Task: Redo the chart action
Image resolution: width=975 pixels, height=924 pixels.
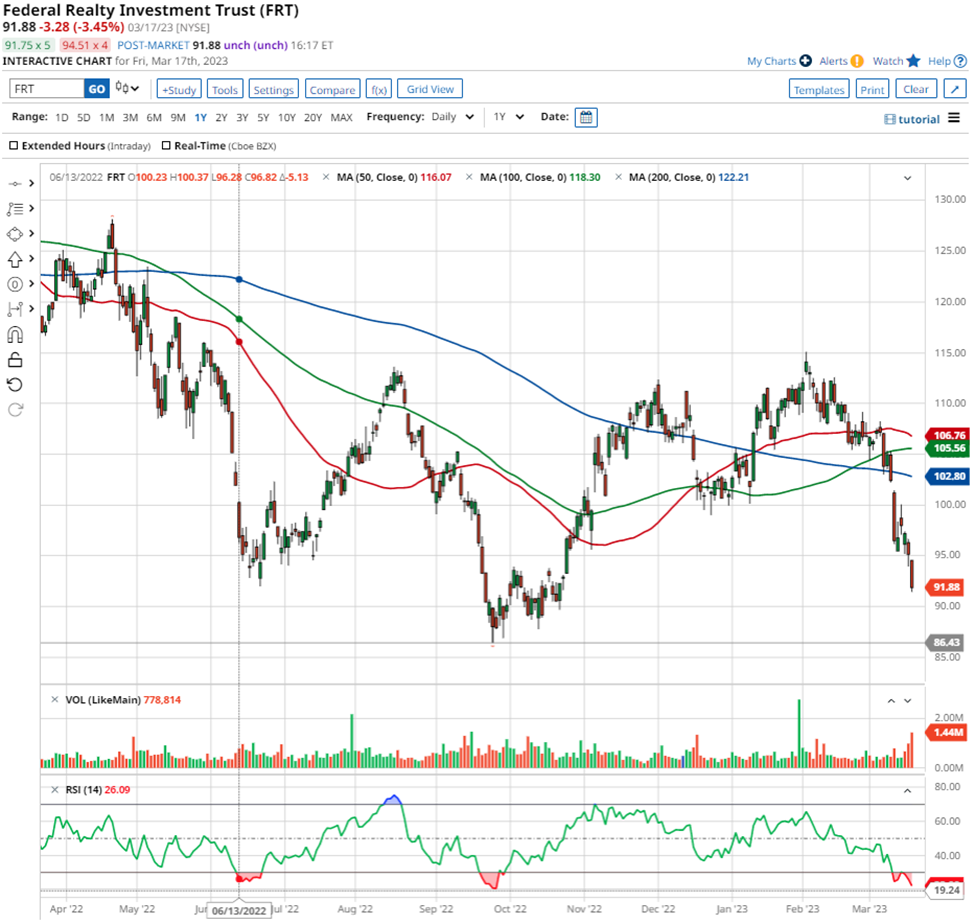Action: click(x=15, y=410)
